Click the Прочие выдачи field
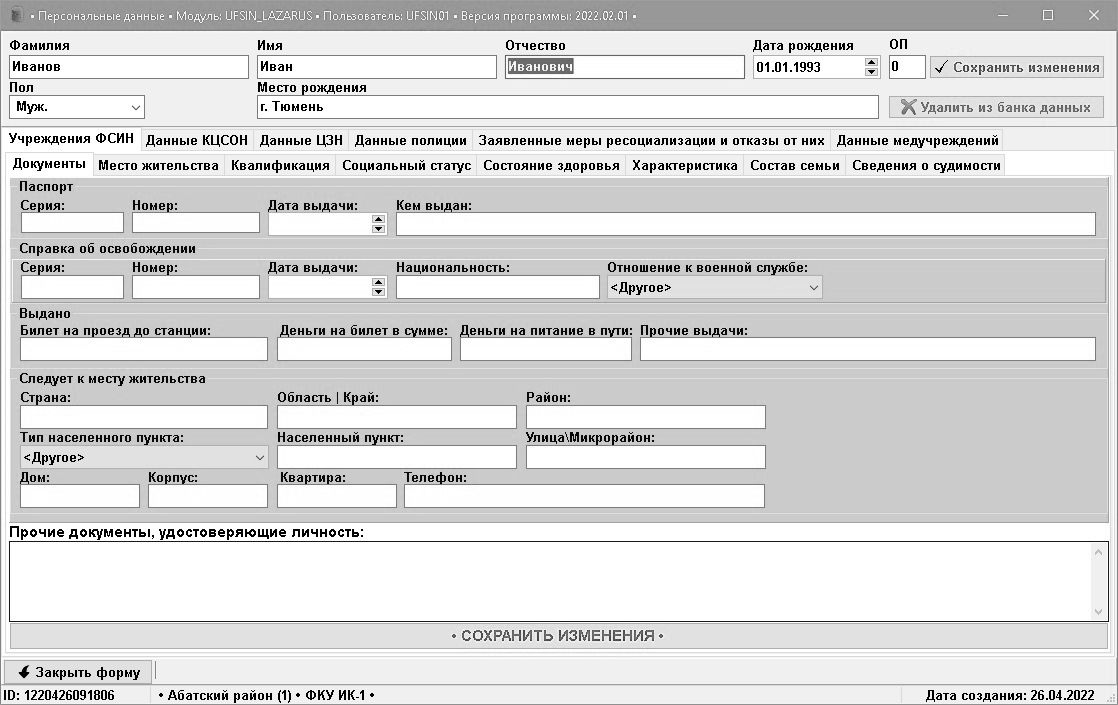Viewport: 1118px width, 705px height. tap(868, 349)
